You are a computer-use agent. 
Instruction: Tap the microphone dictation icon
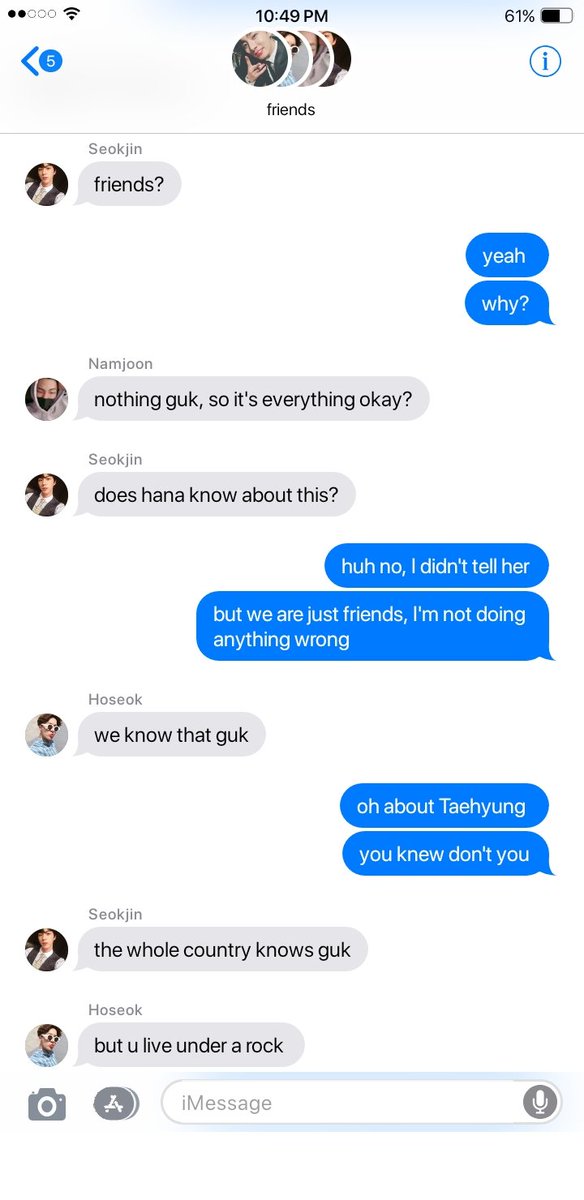(x=540, y=1103)
